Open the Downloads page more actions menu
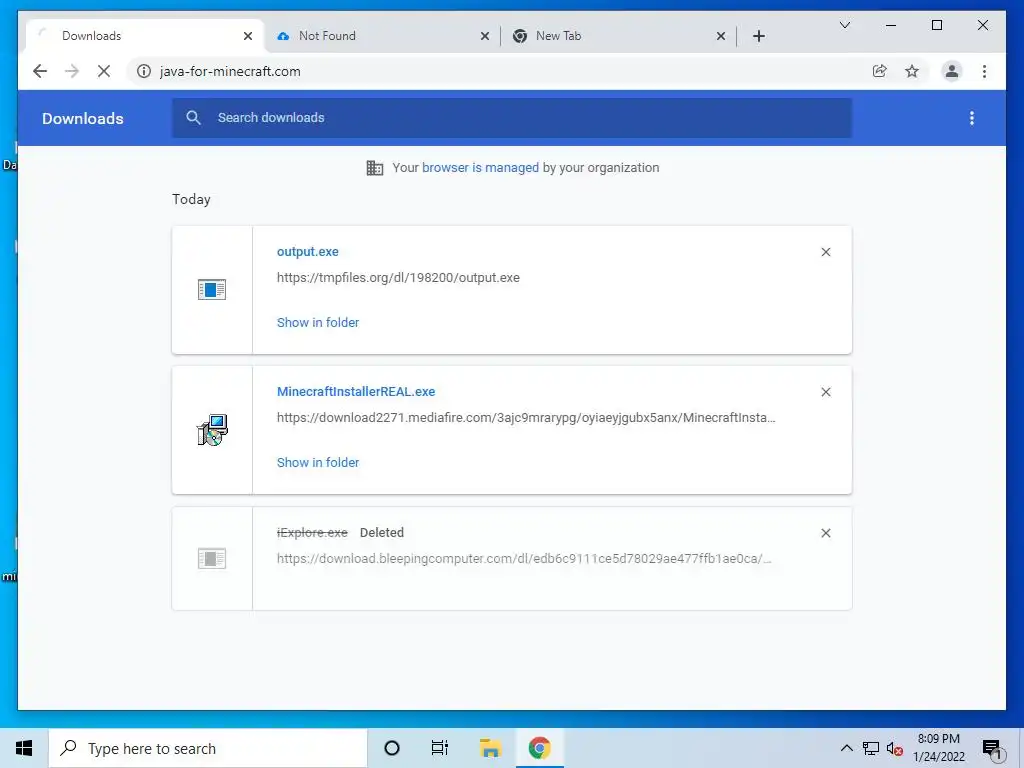This screenshot has width=1024, height=768. 972,118
